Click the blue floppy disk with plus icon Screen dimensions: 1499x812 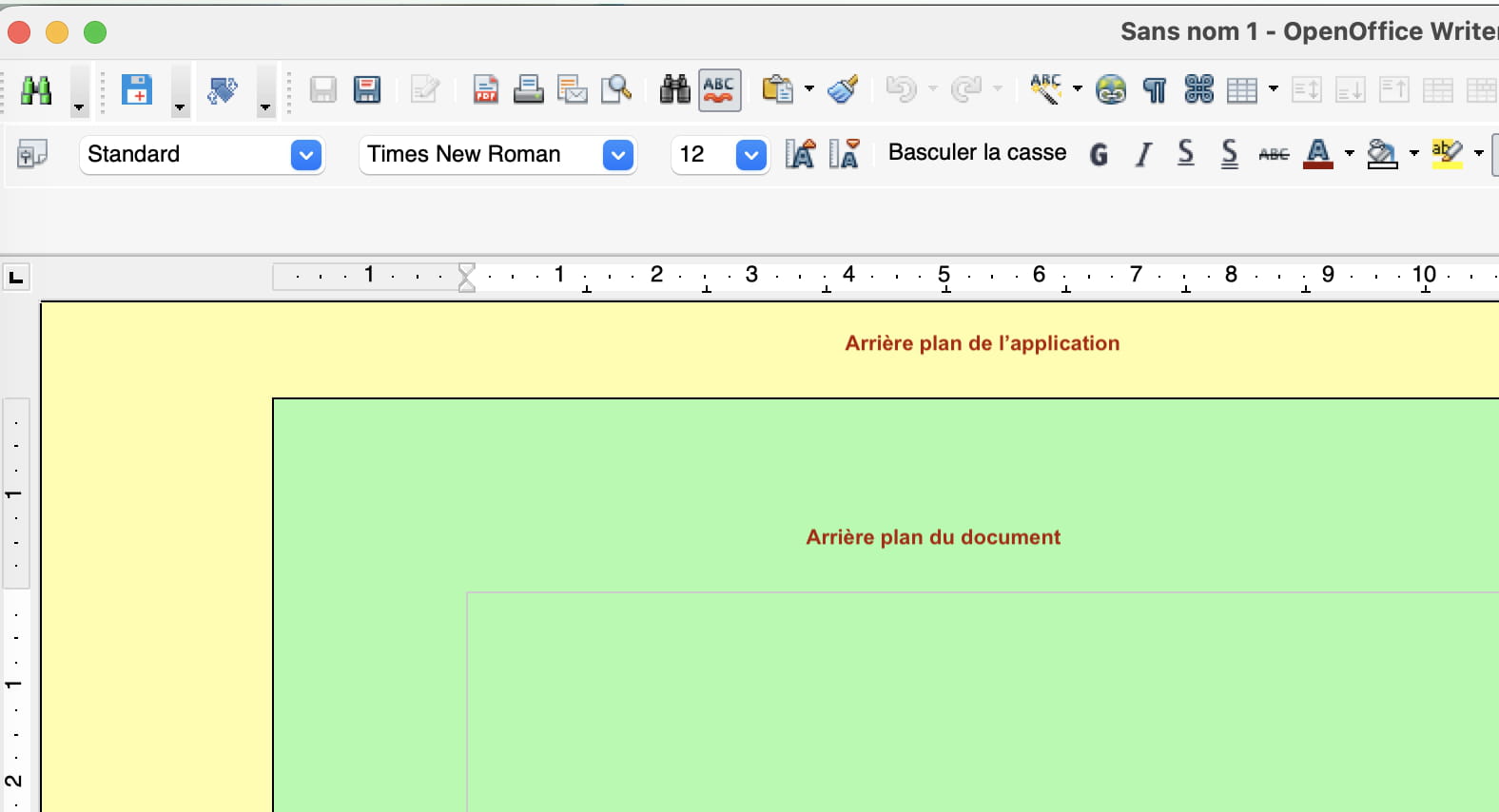tap(137, 90)
